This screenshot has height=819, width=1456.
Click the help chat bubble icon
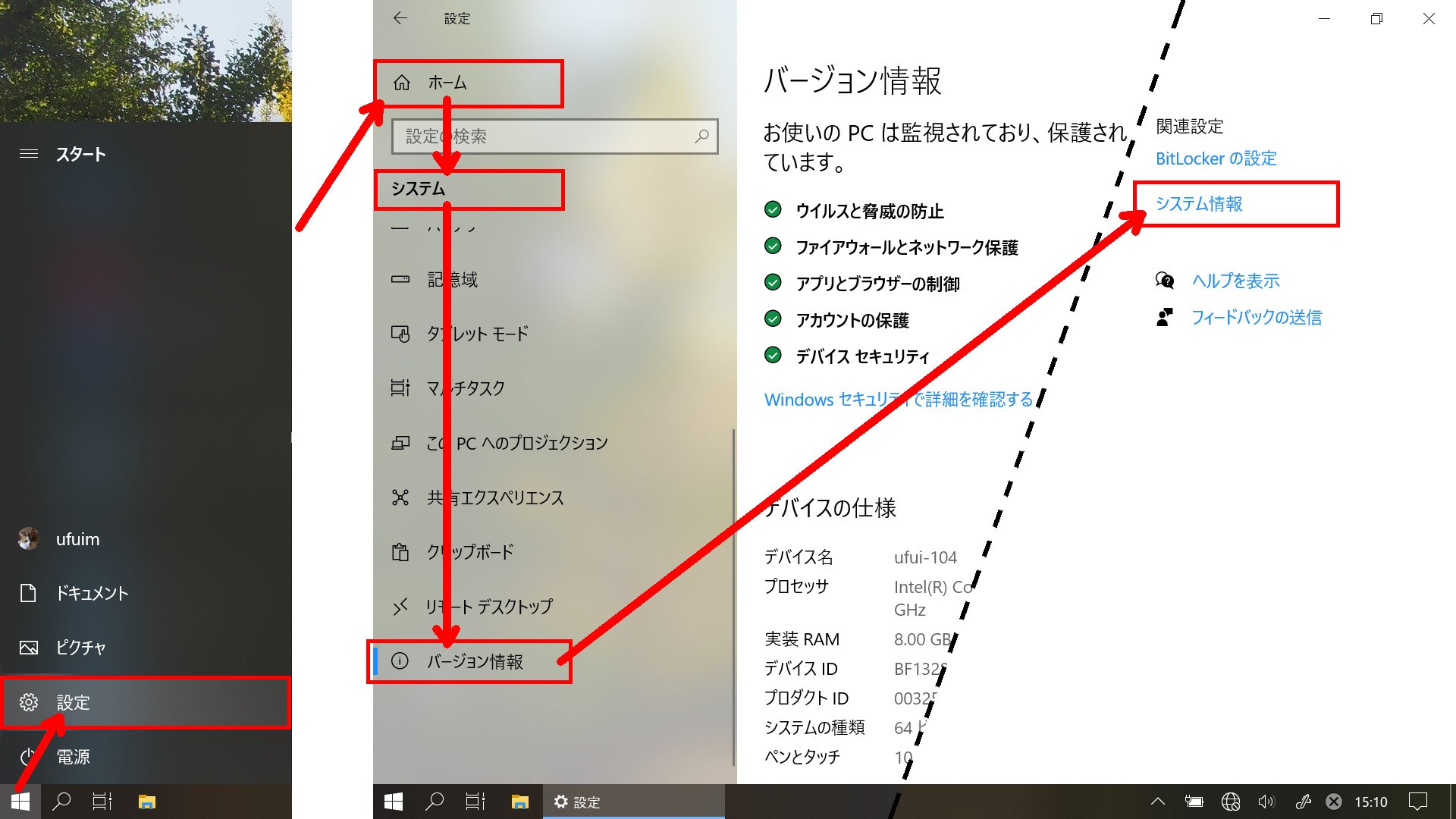1165,281
